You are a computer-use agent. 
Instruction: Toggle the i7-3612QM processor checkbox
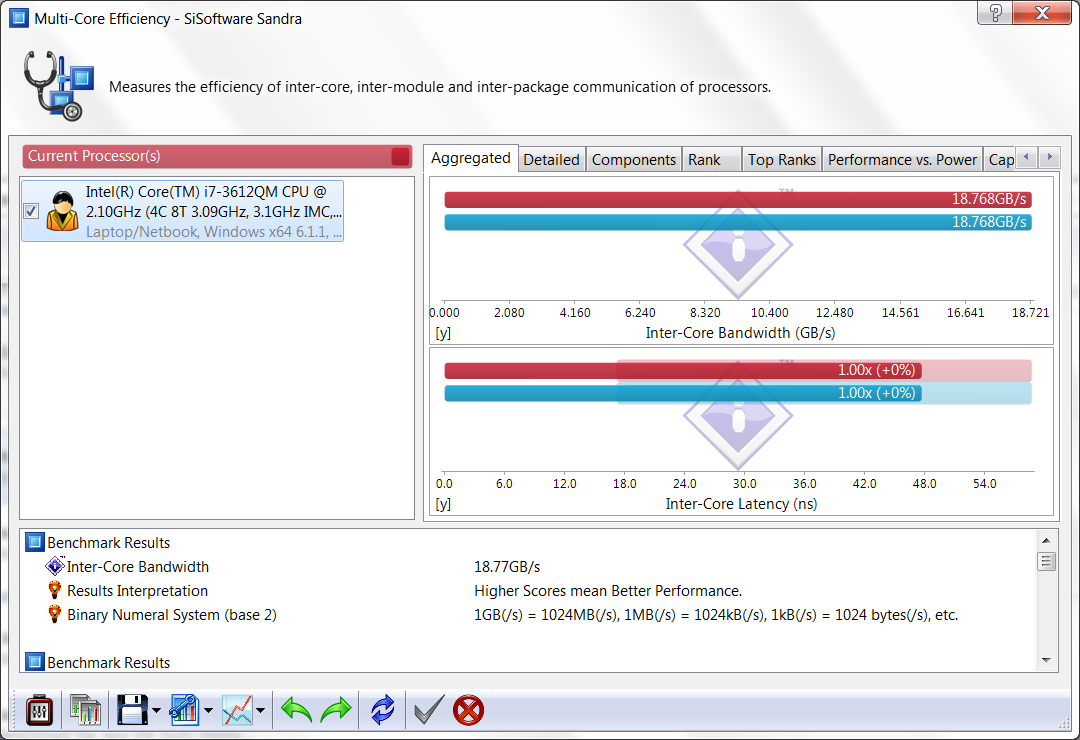(30, 211)
